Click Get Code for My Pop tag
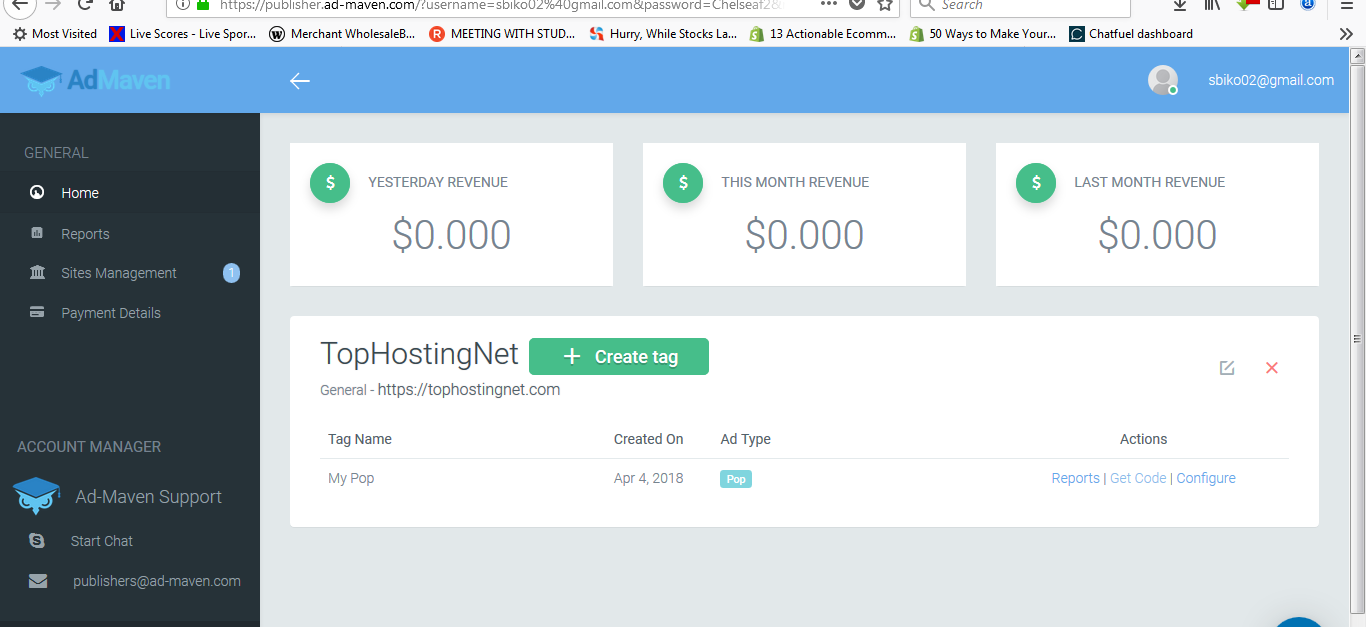Viewport: 1366px width, 627px height. coord(1138,478)
